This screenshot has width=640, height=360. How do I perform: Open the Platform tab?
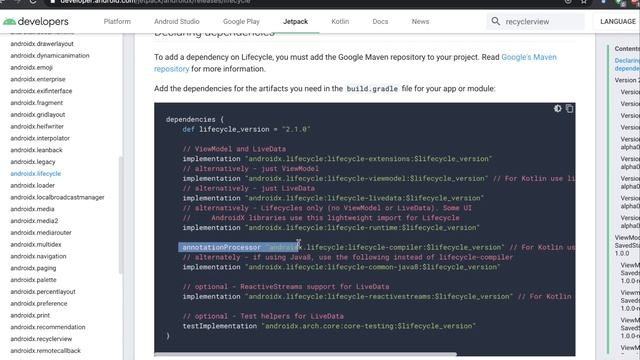click(x=117, y=22)
